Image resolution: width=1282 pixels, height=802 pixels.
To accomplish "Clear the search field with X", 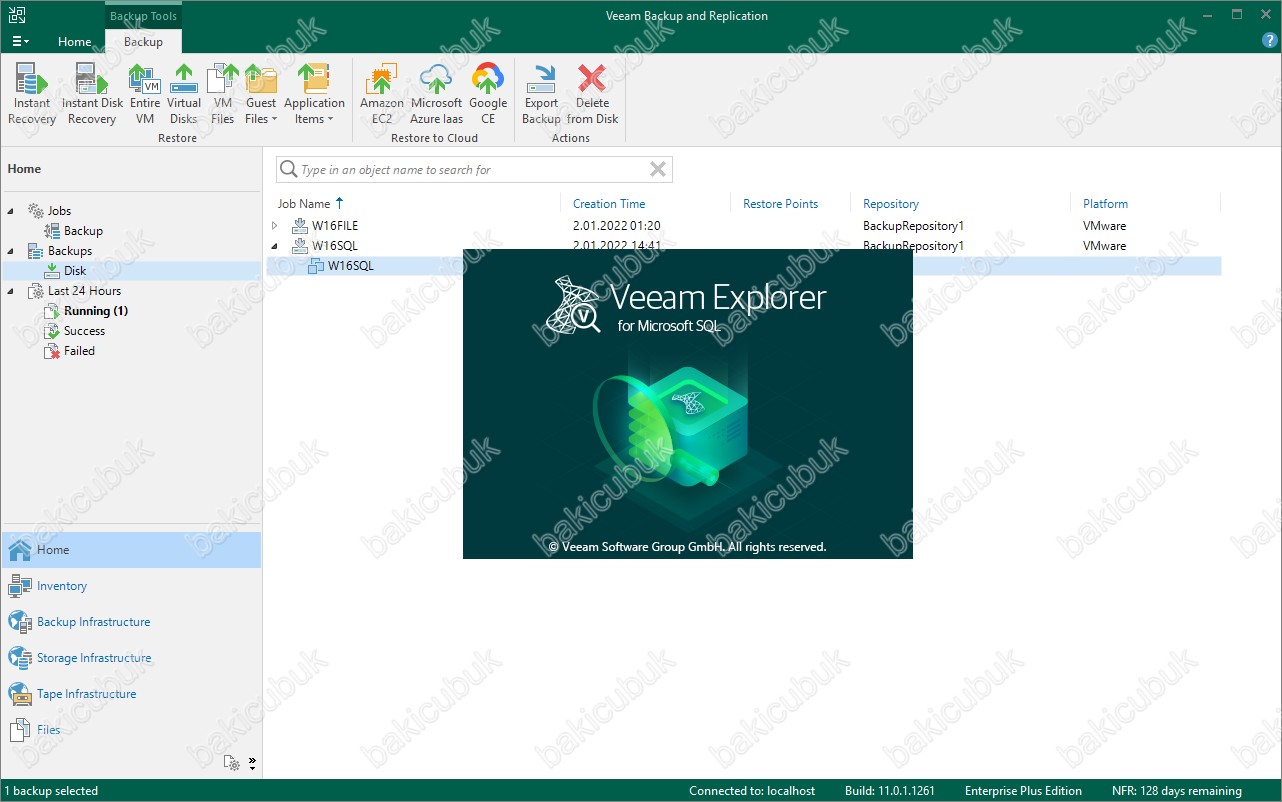I will [658, 170].
